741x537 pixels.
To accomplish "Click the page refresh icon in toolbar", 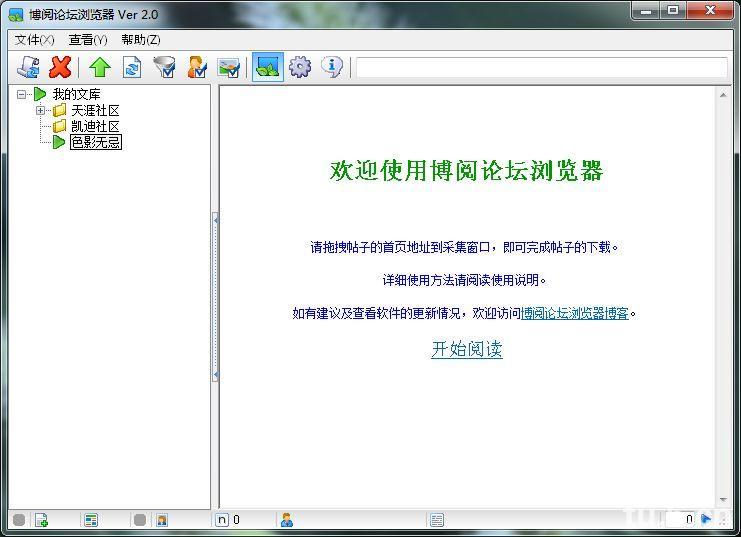I will coord(131,67).
